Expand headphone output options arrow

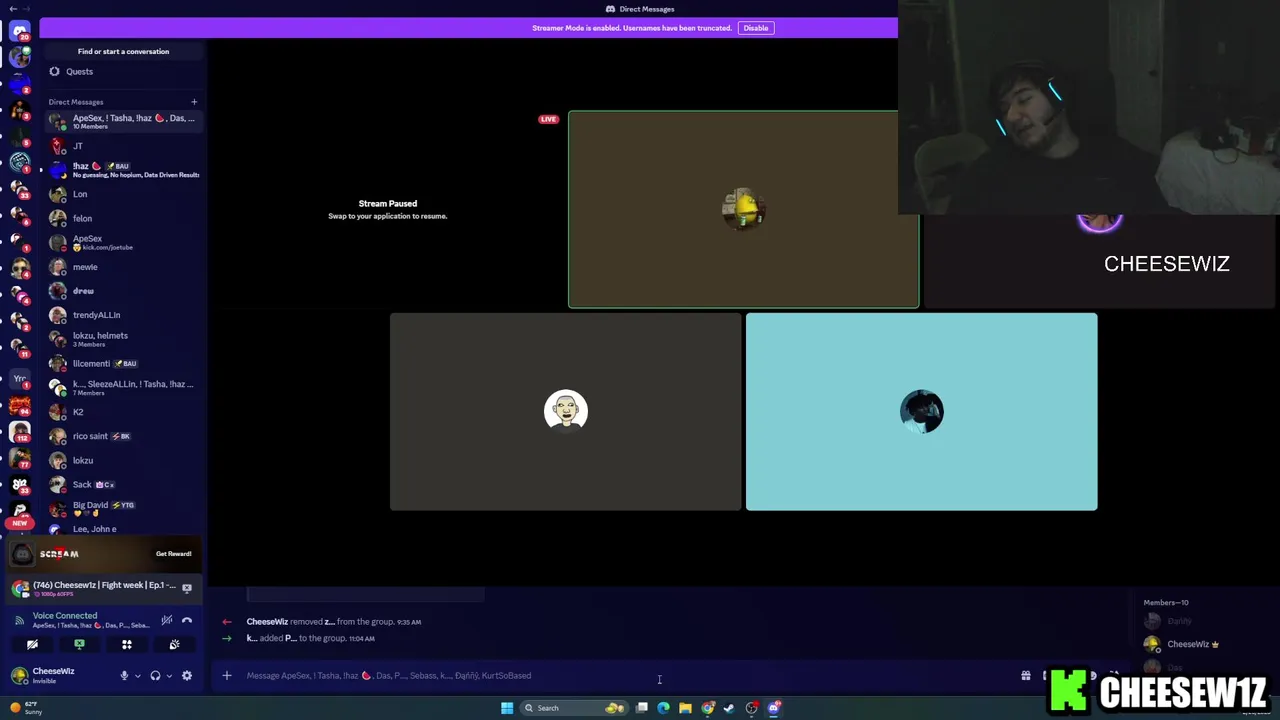tap(169, 676)
